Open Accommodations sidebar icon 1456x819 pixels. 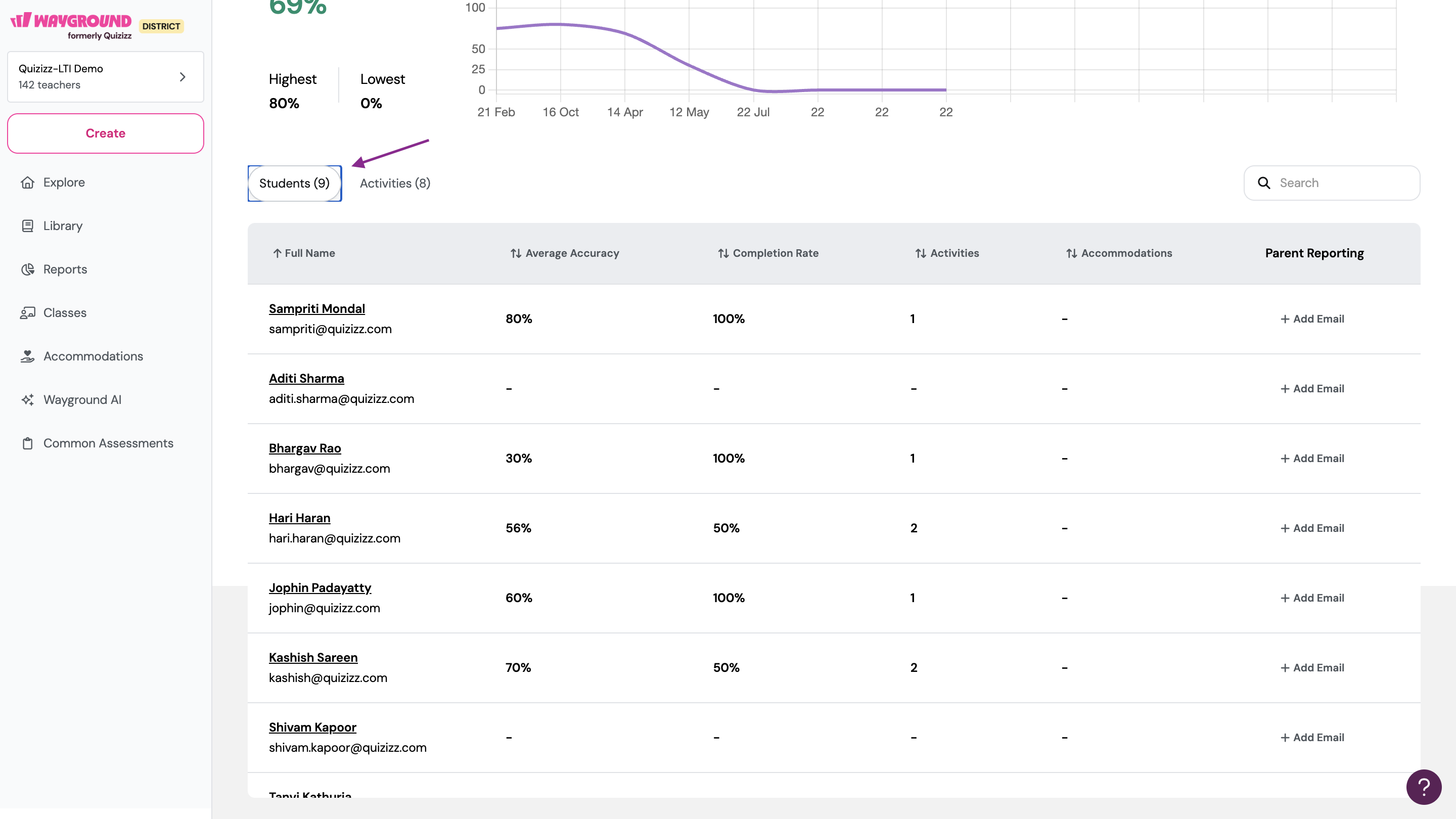pos(27,356)
